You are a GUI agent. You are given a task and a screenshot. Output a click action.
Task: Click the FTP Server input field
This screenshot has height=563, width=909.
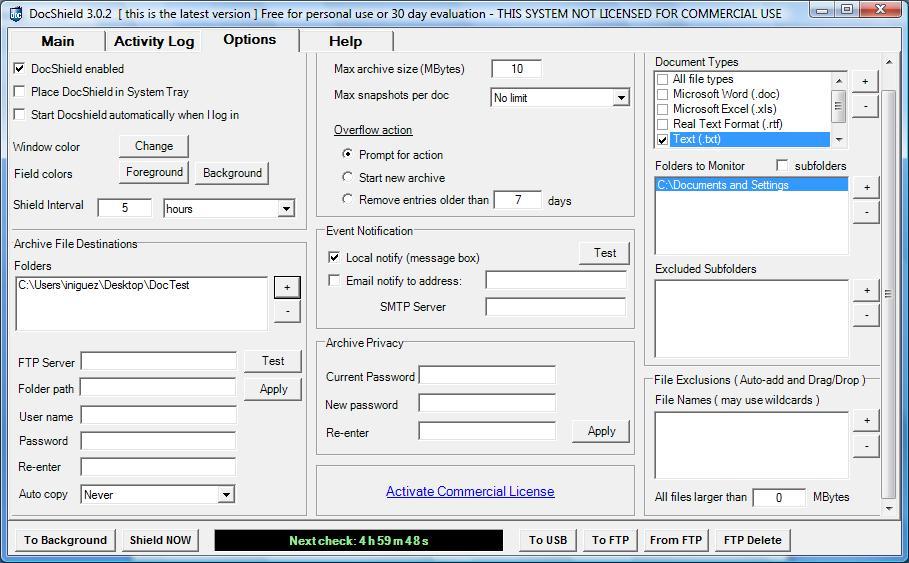coord(158,361)
